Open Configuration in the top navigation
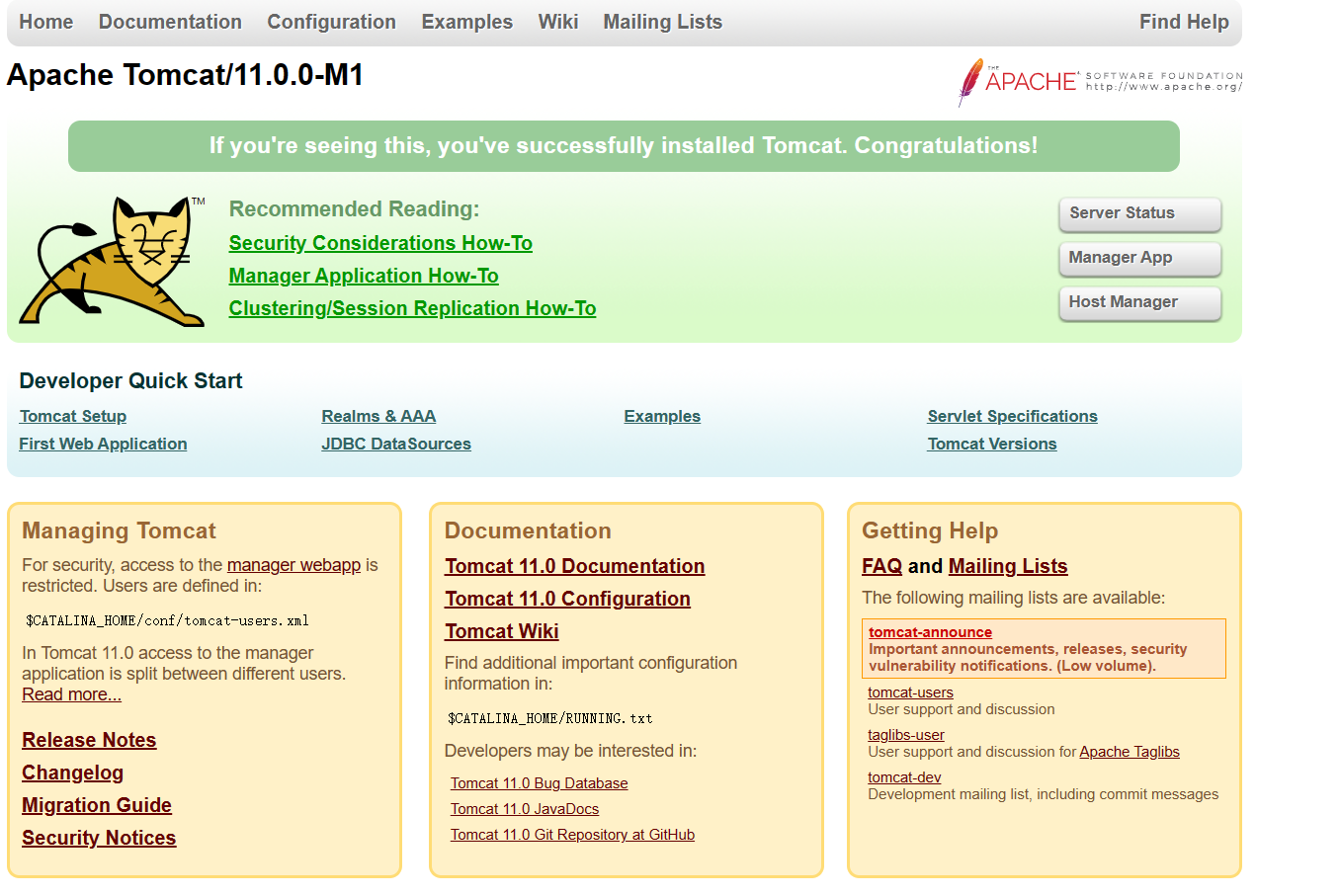 [331, 22]
